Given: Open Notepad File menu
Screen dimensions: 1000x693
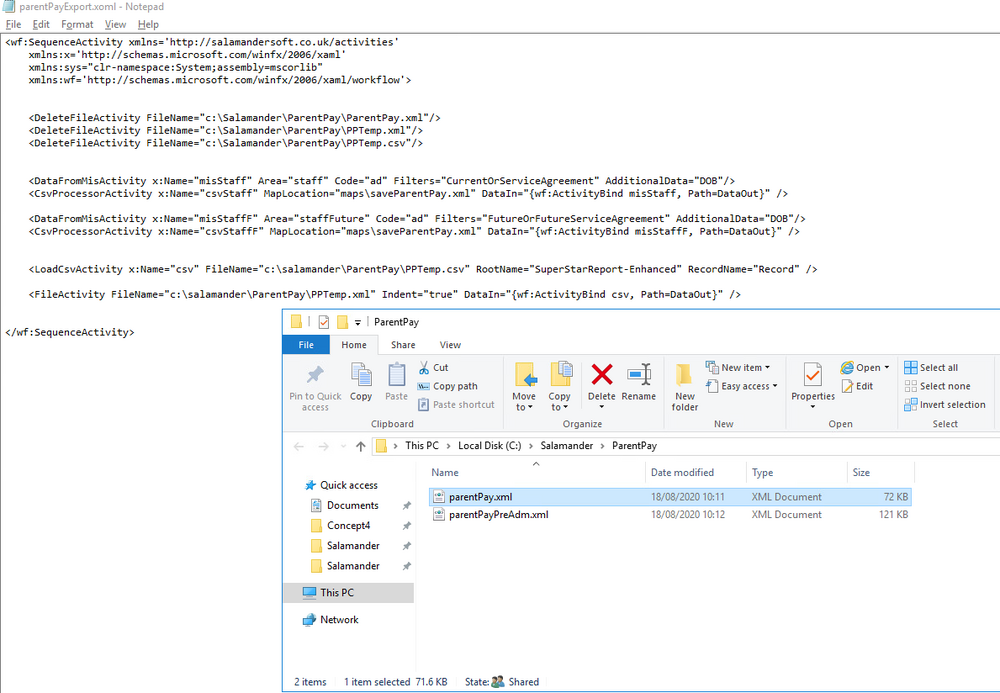Looking at the screenshot, I should tap(13, 24).
